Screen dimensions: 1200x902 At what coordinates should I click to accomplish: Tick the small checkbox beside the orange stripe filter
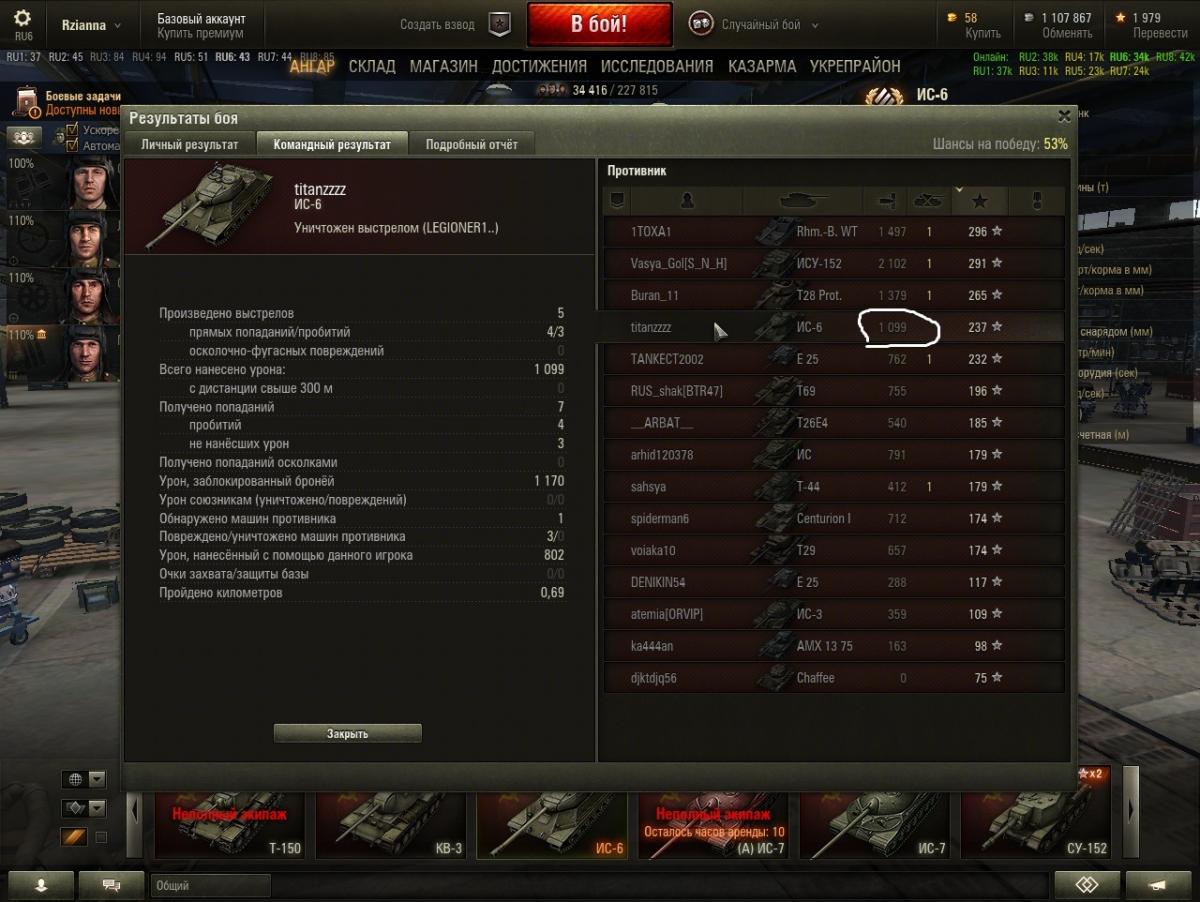pos(100,837)
